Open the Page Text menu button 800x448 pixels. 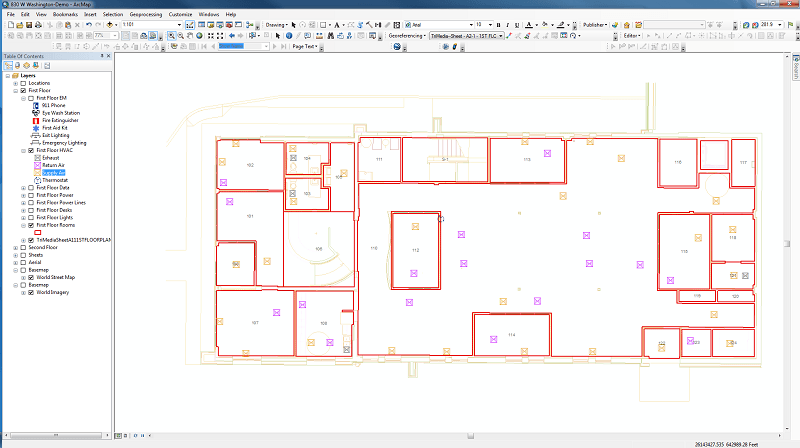[x=305, y=46]
